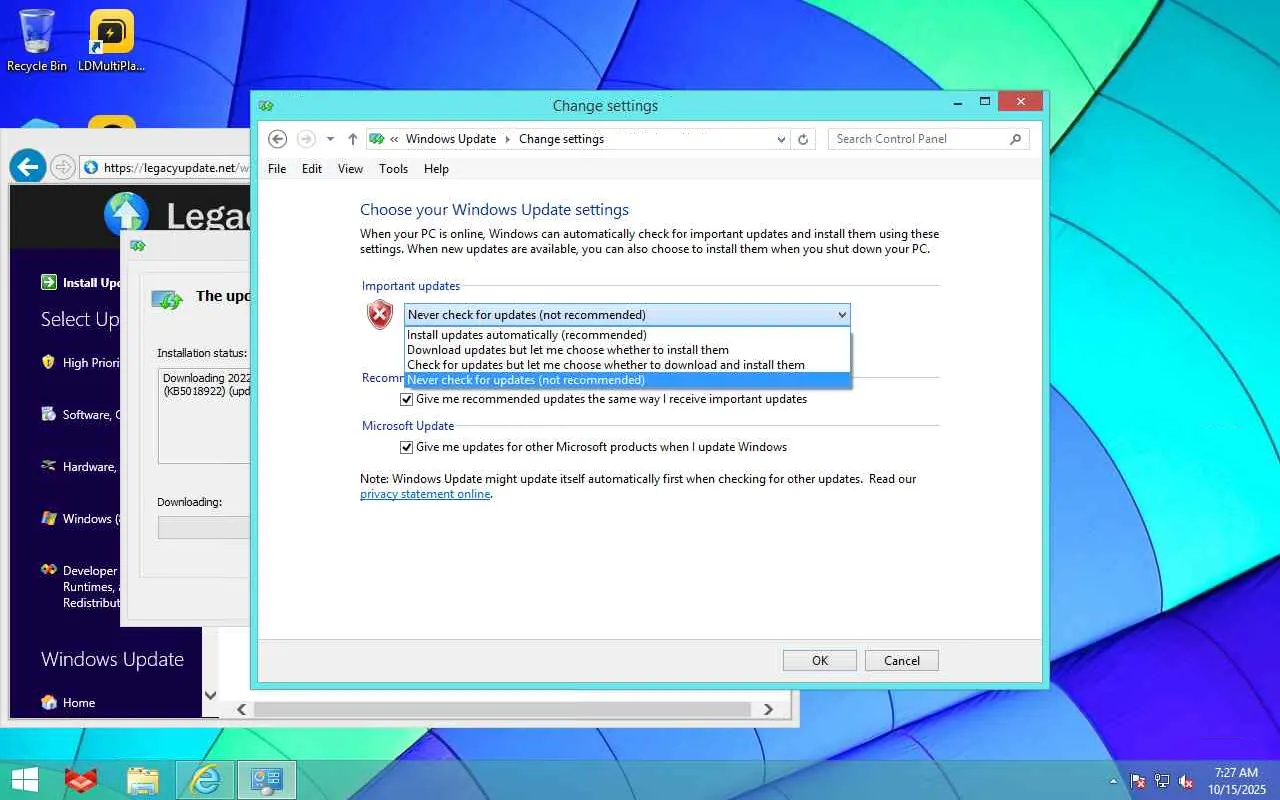Open the View menu
This screenshot has height=800, width=1280.
(350, 169)
